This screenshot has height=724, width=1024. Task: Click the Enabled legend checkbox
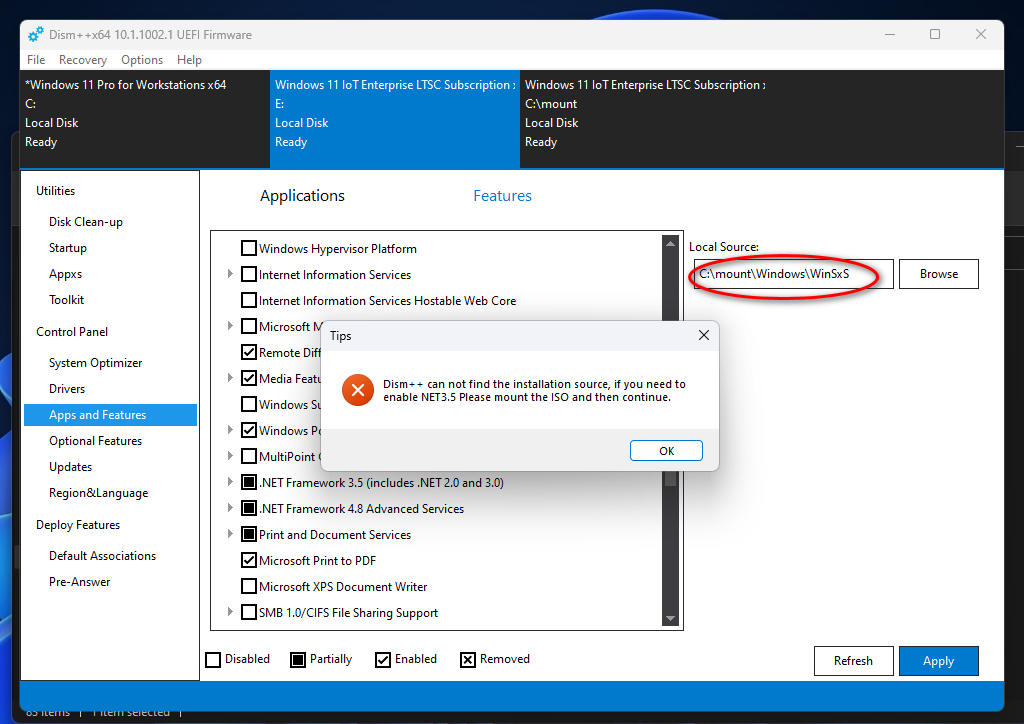[383, 660]
